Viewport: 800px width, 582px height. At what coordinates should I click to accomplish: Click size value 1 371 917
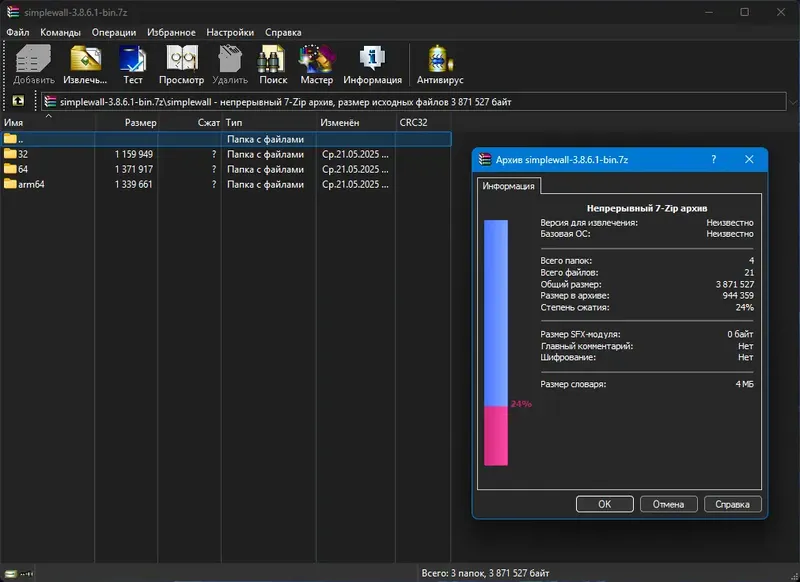(134, 169)
